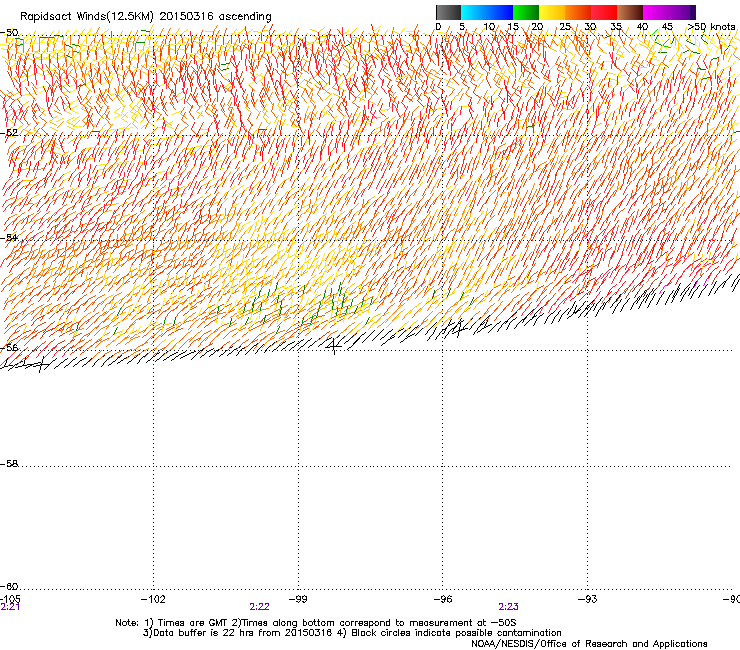Click the '>50 knots' legend label
The image size is (740, 650).
[712, 27]
